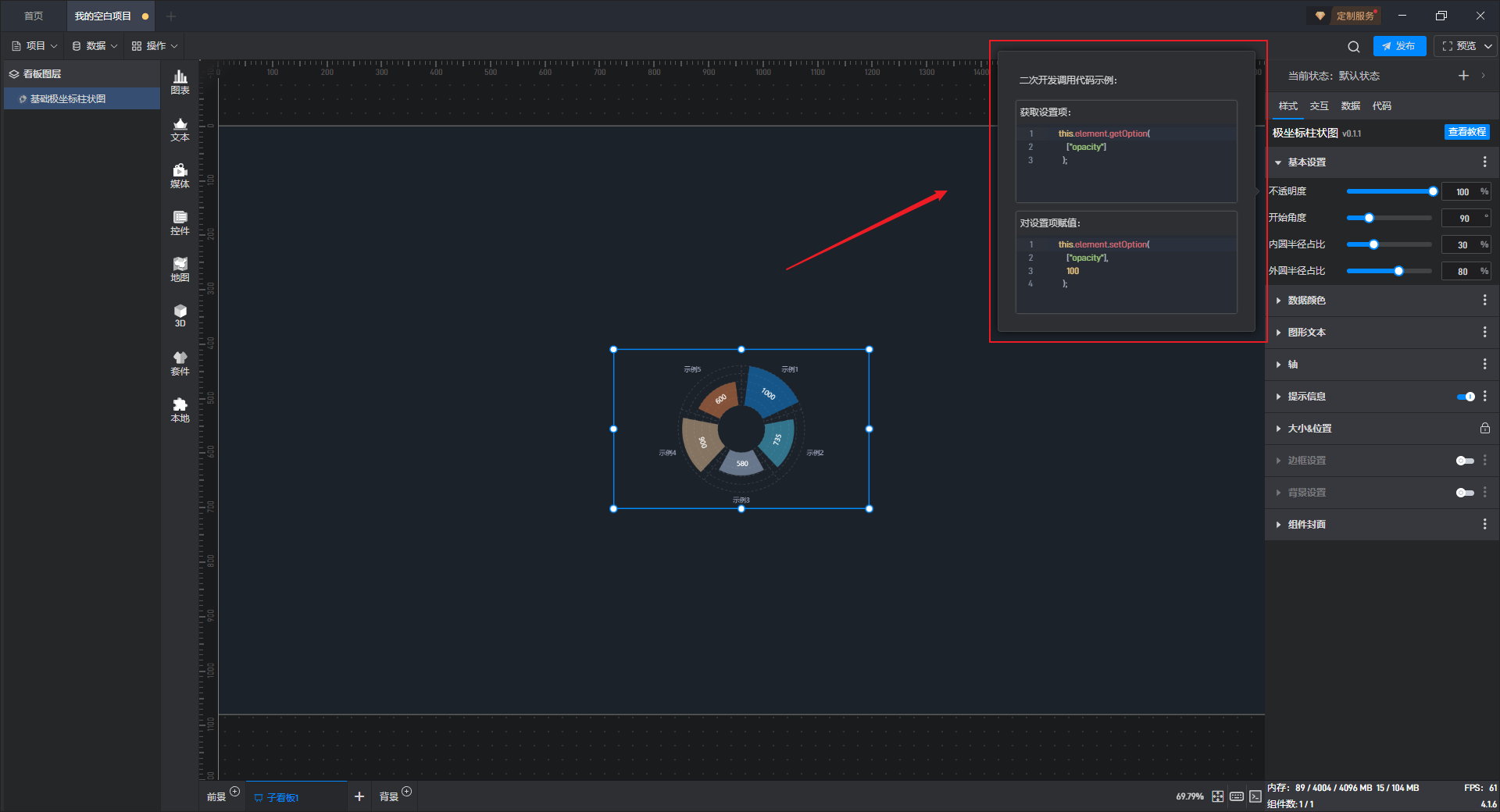Expand the 大小&位置 section
1500x812 pixels.
[x=1278, y=429]
